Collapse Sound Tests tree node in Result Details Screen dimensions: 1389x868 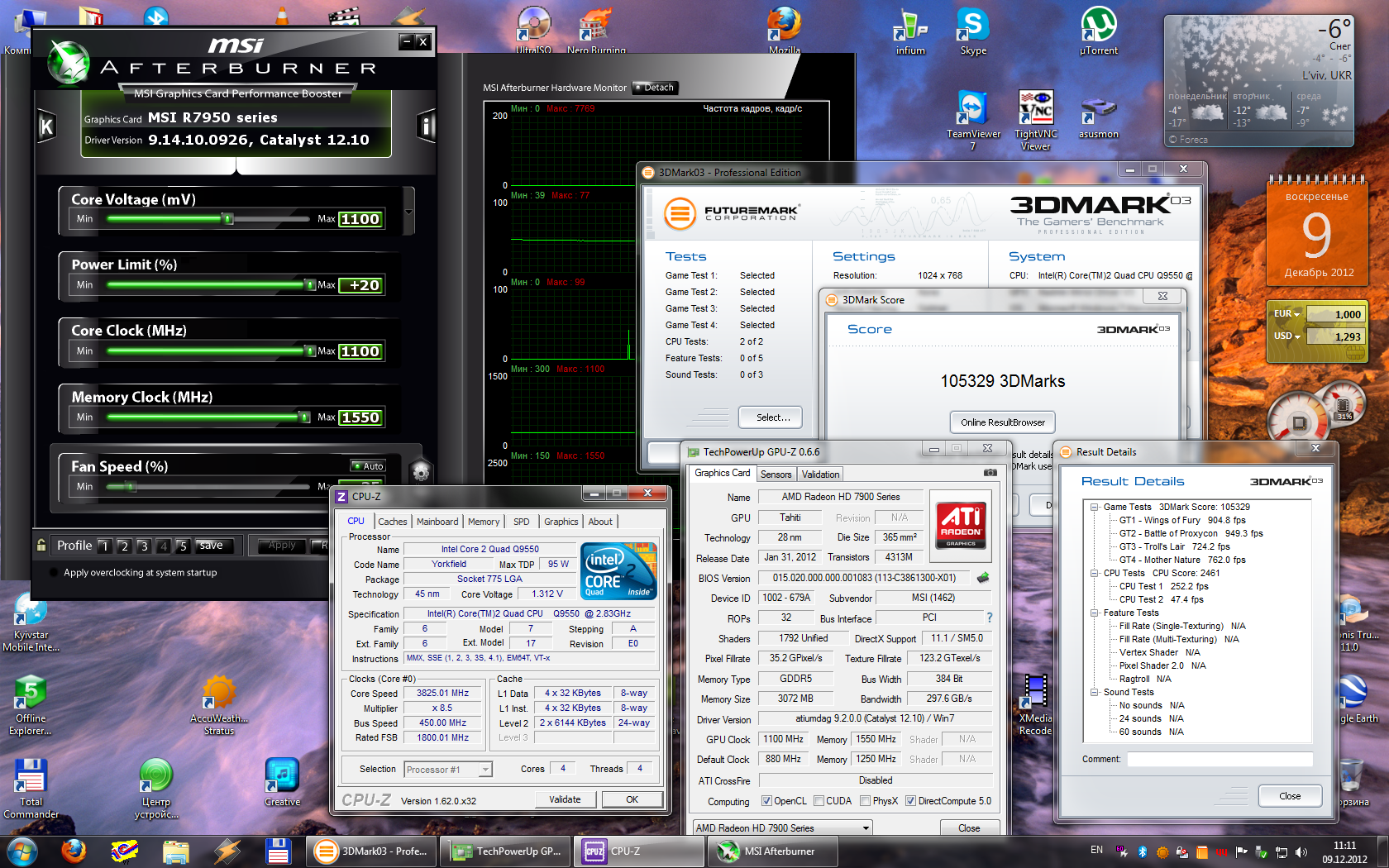[x=1094, y=692]
